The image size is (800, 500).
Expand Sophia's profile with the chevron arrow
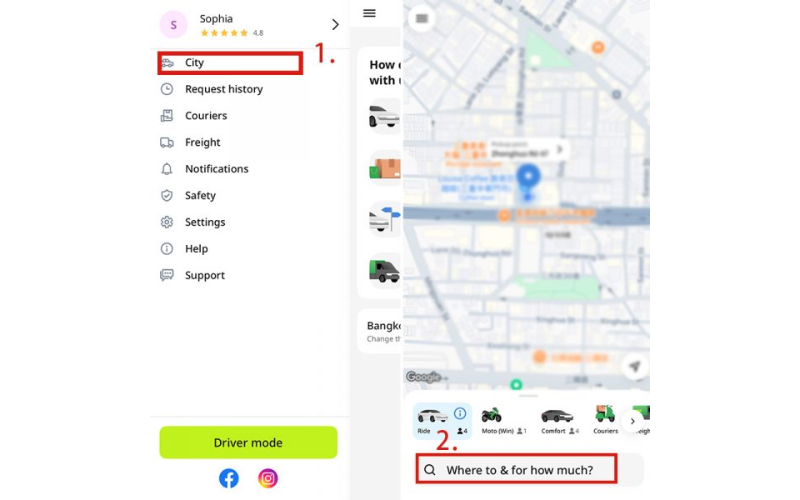[x=335, y=24]
